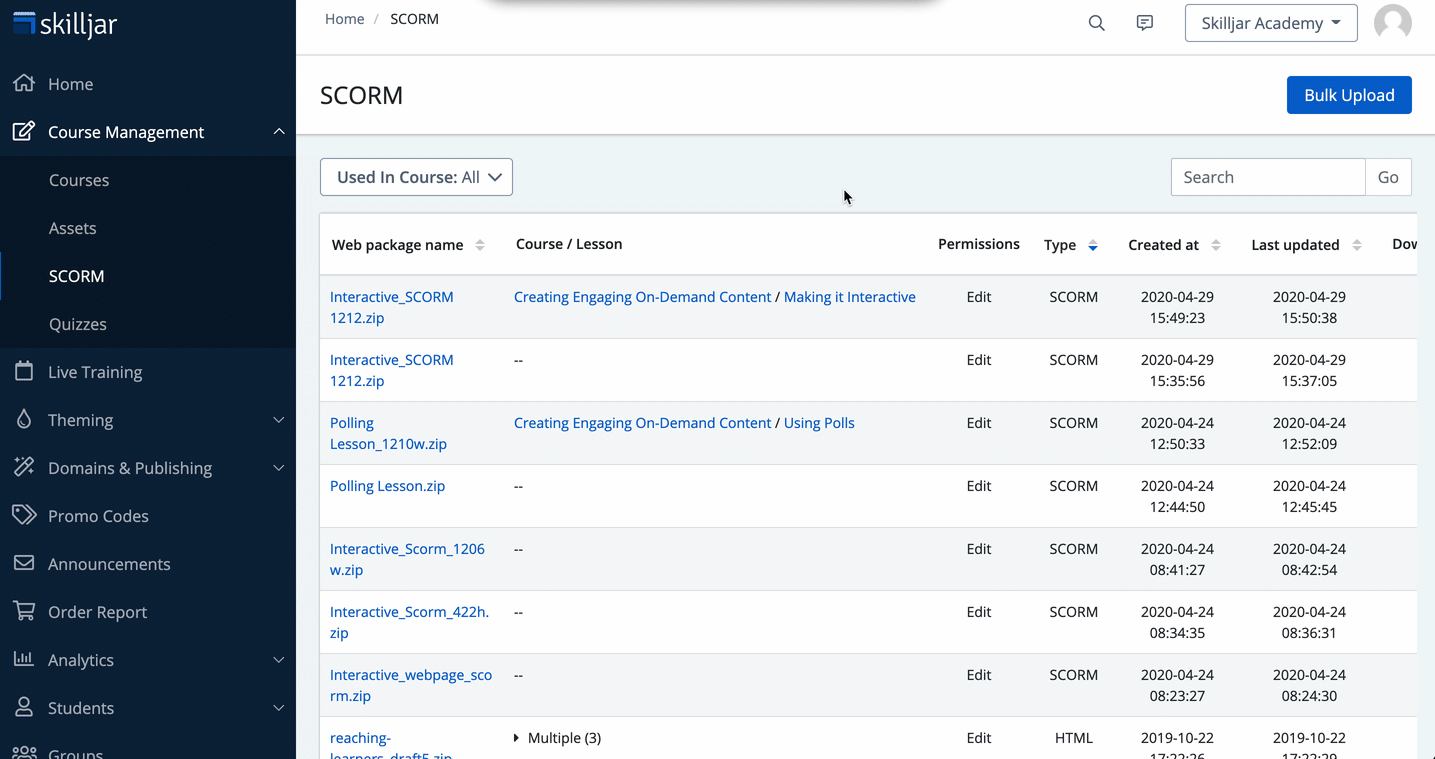Click the user avatar icon

click(1393, 23)
